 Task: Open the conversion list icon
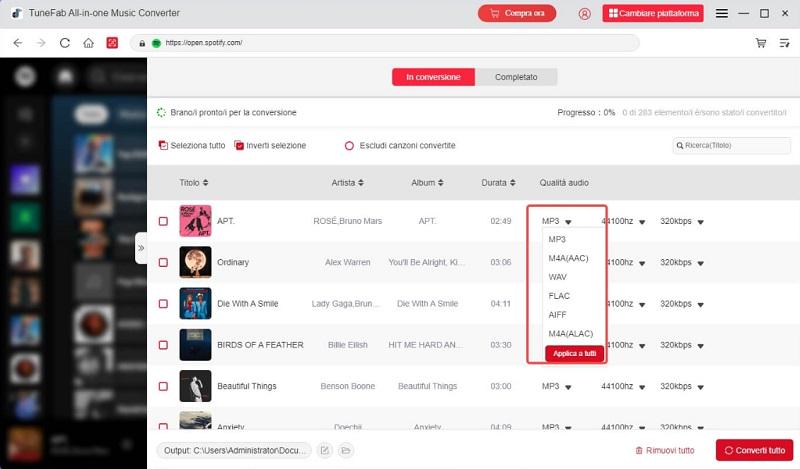click(785, 43)
